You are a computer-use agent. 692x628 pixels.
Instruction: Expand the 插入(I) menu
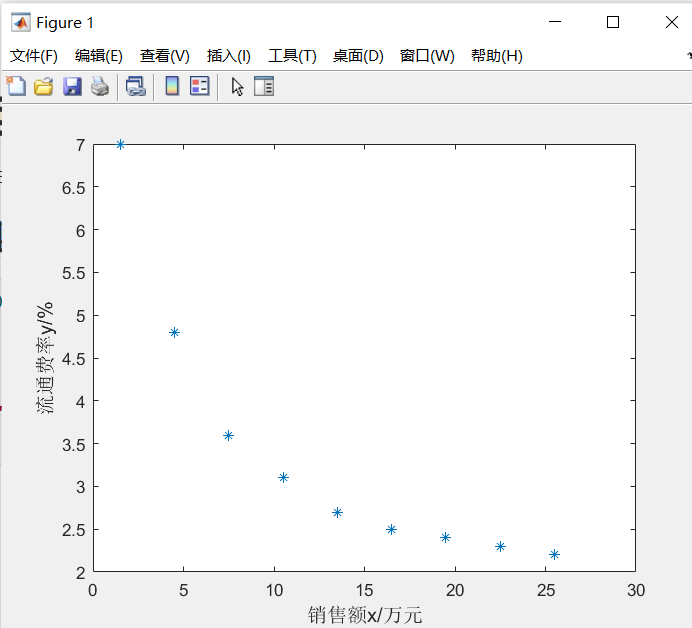coord(229,56)
